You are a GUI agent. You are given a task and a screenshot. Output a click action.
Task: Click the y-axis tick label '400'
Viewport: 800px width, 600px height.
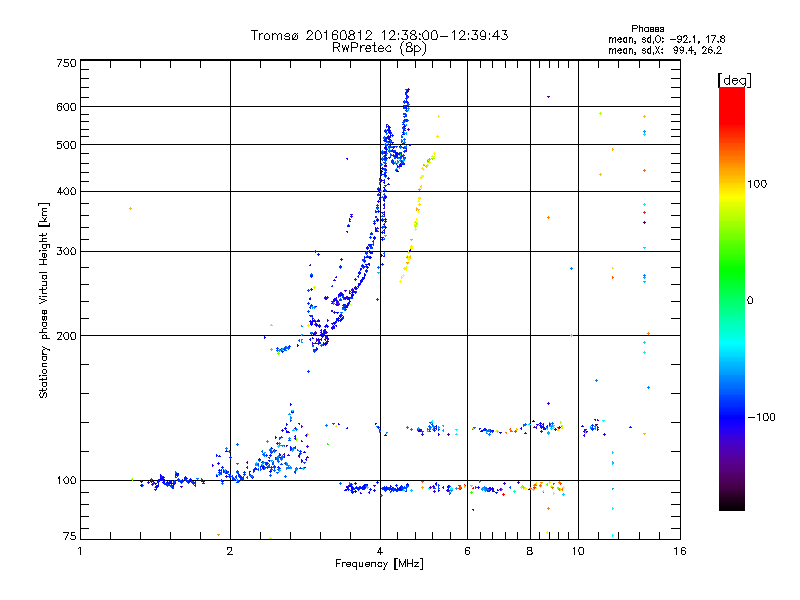(66, 191)
